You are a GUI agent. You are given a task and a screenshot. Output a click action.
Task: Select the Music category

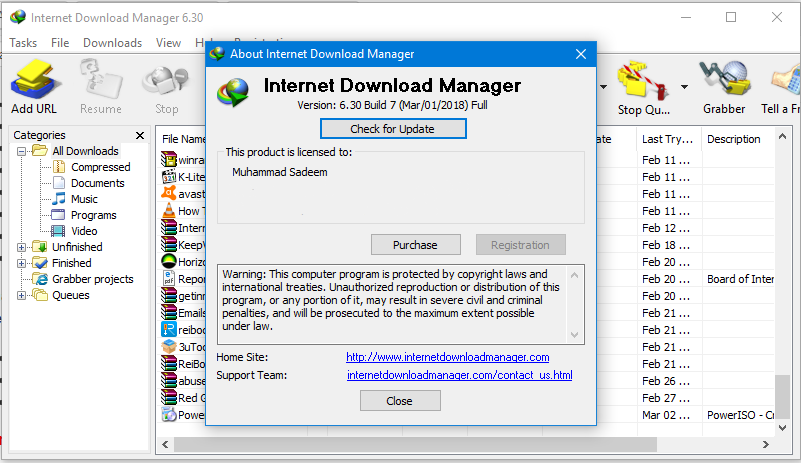click(84, 199)
